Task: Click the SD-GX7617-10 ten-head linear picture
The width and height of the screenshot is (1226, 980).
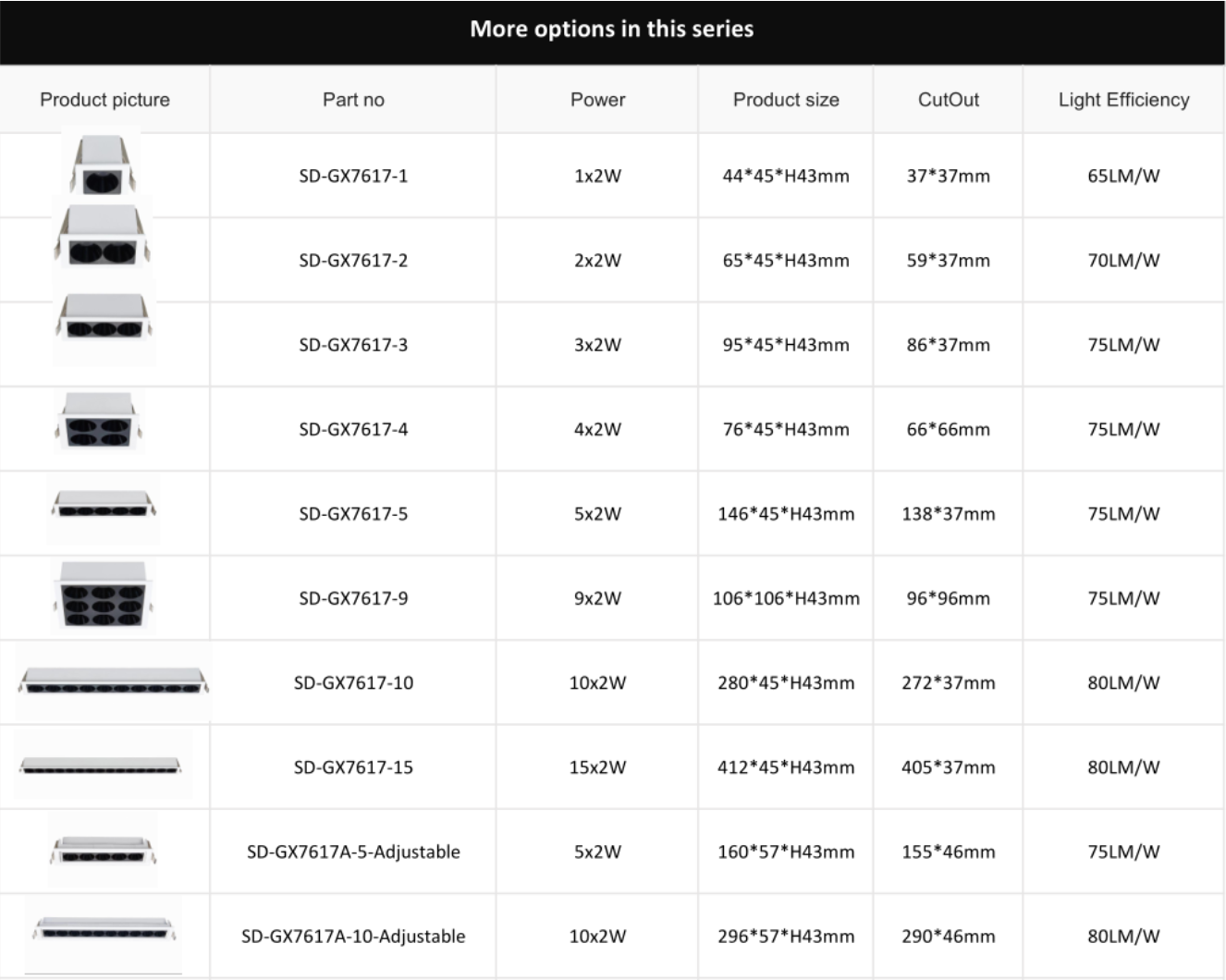Action: (113, 682)
